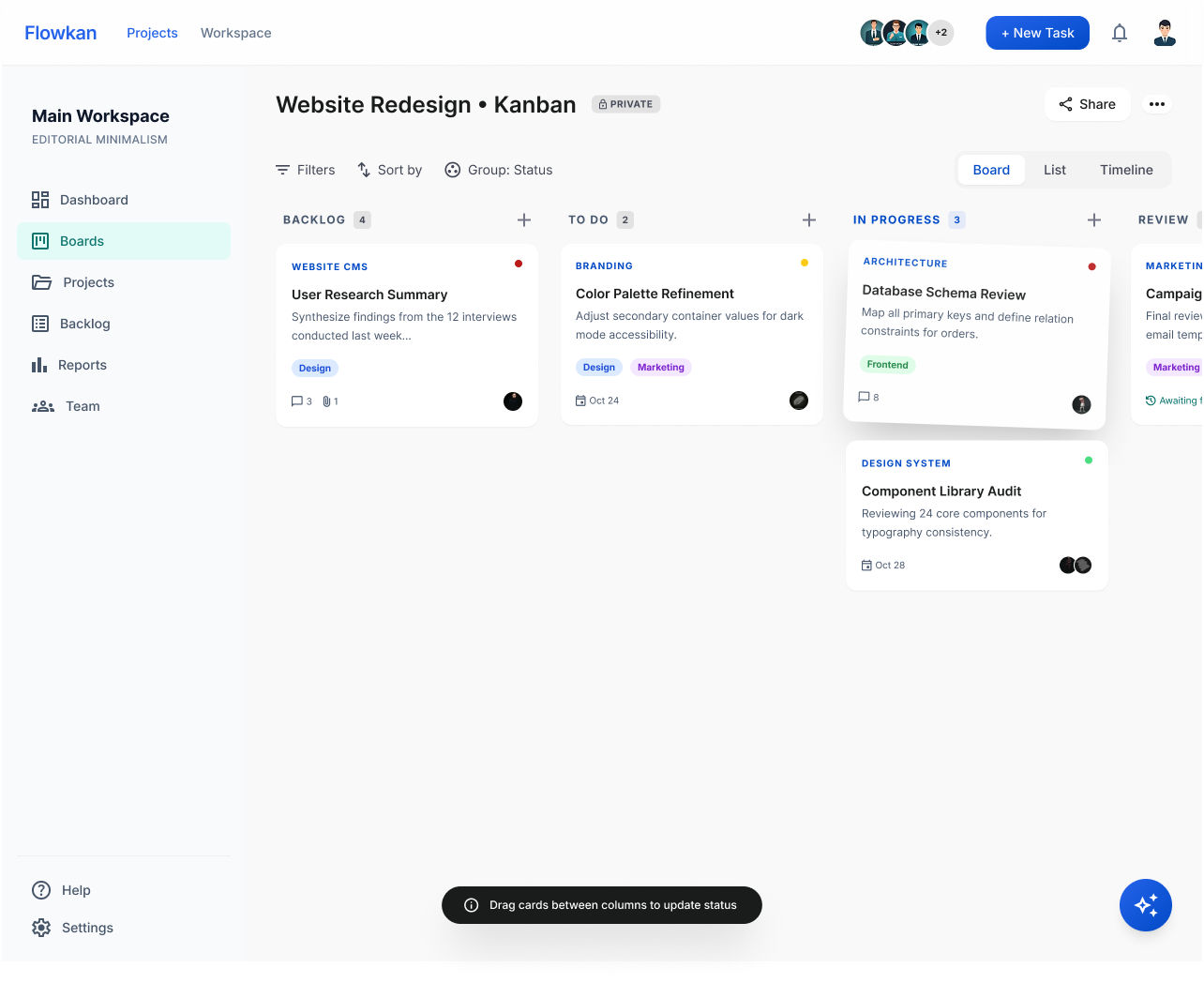Viewport: 1204px width, 983px height.
Task: Click the yellow priority dot on Color Palette Refinement
Action: [x=804, y=263]
